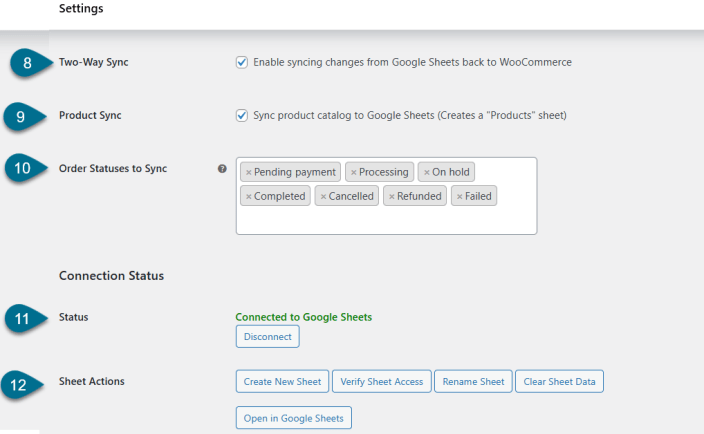Click the number 8 callout marker
Viewport: 704px width, 434px height.
pos(26,63)
